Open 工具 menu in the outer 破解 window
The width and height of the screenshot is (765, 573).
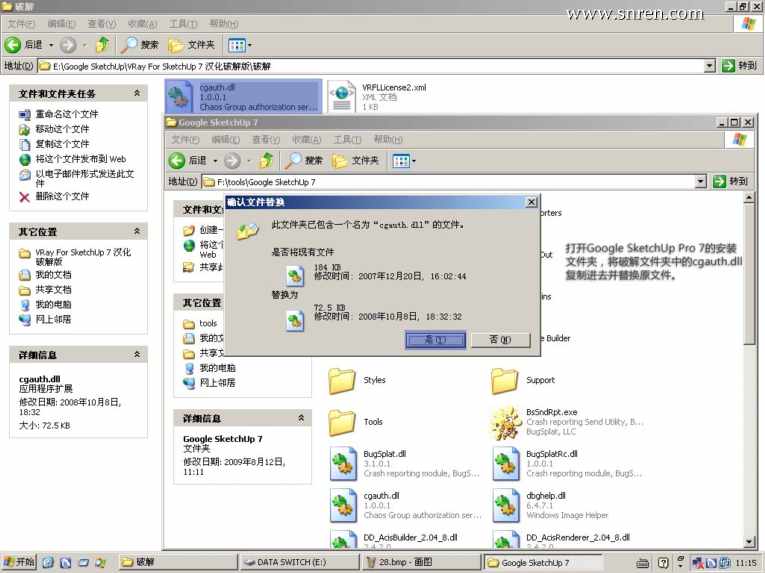(183, 23)
